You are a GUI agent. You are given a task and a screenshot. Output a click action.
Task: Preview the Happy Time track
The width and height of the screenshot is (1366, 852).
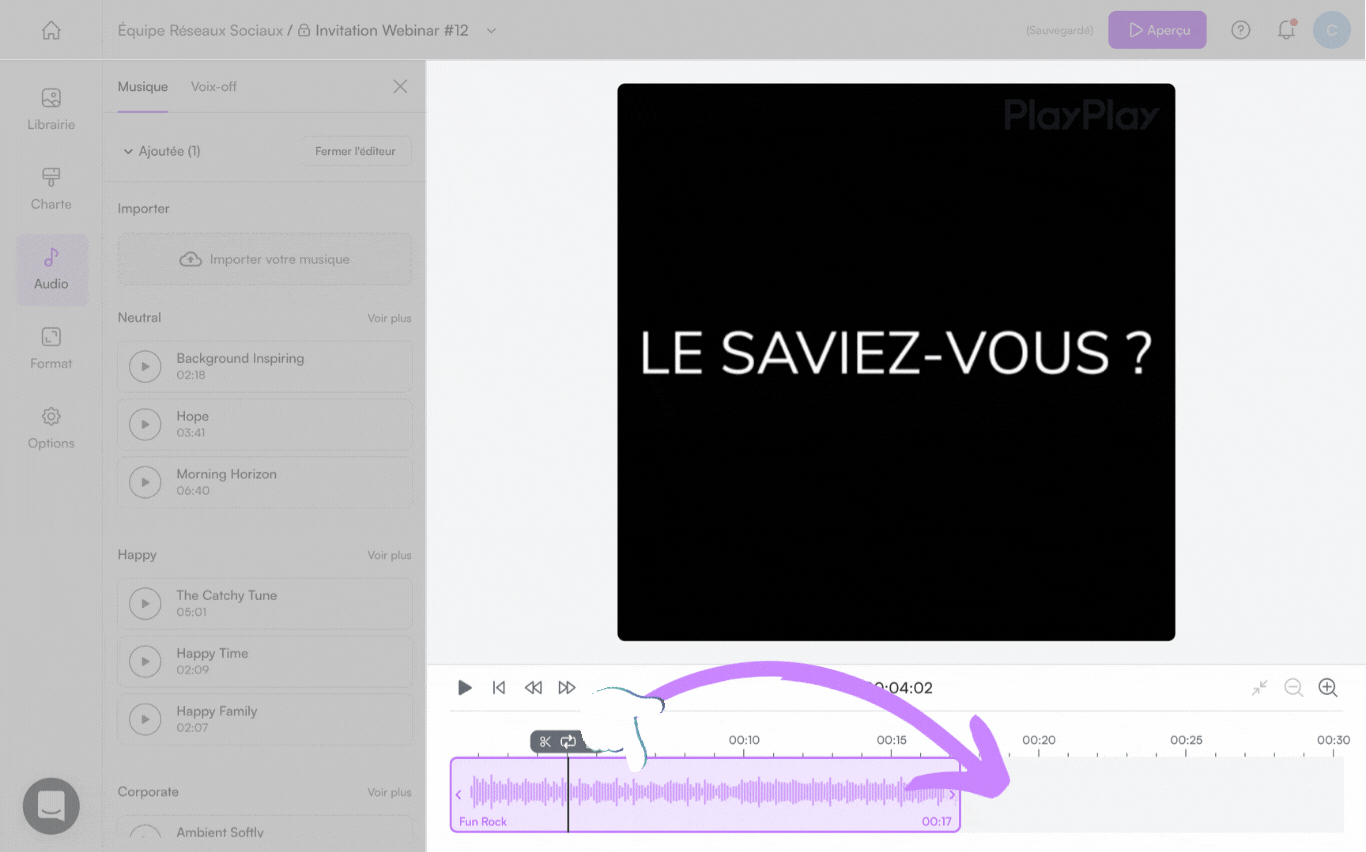pos(145,662)
